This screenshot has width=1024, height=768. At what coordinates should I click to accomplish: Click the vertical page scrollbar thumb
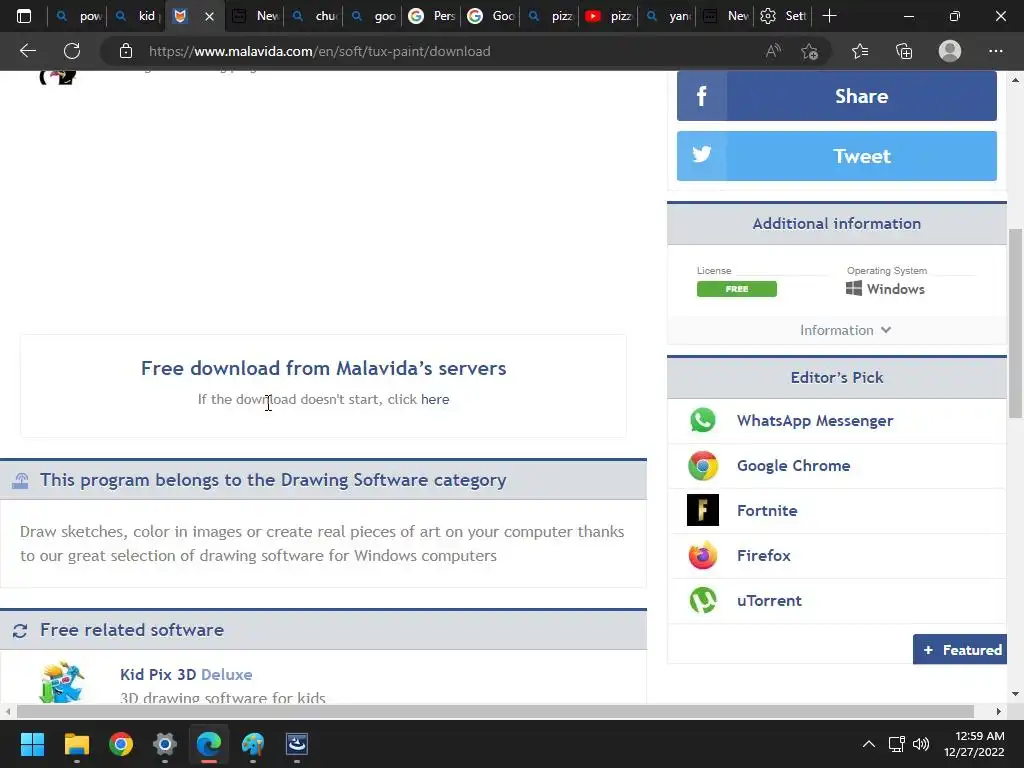(x=1015, y=323)
